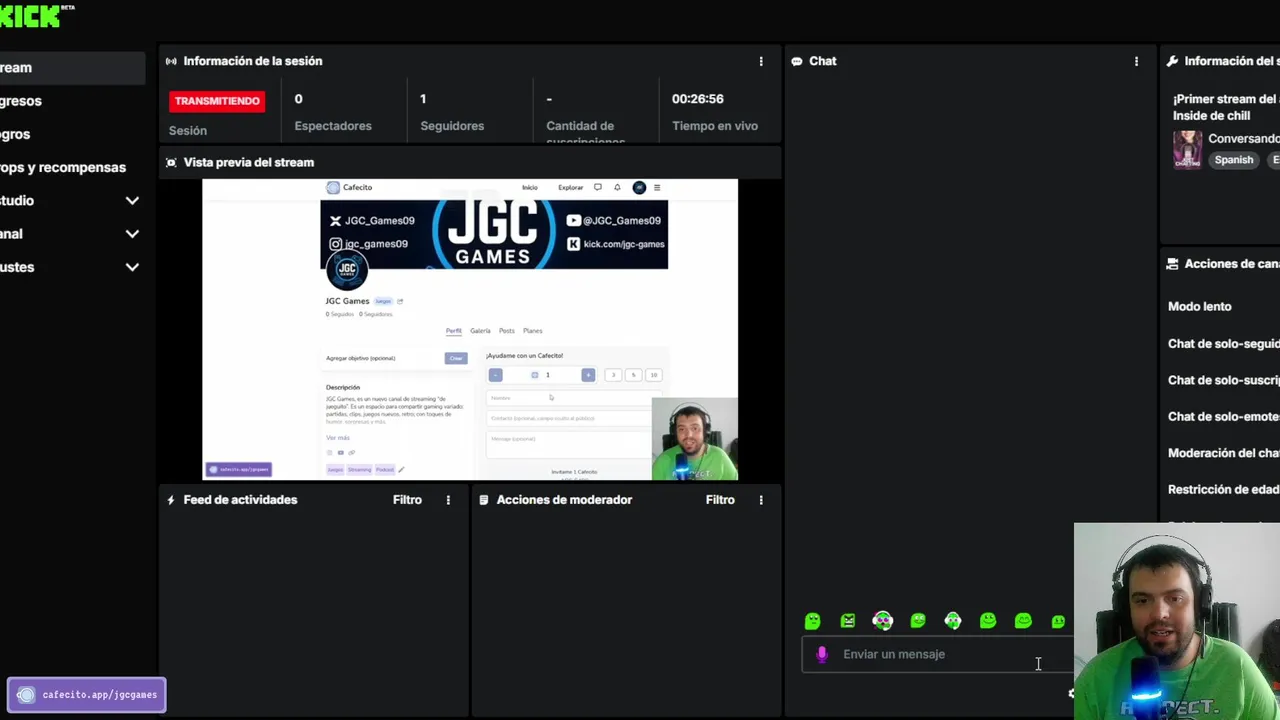Click the Chat de solo-suscriptores action
This screenshot has height=720, width=1280.
click(1224, 380)
